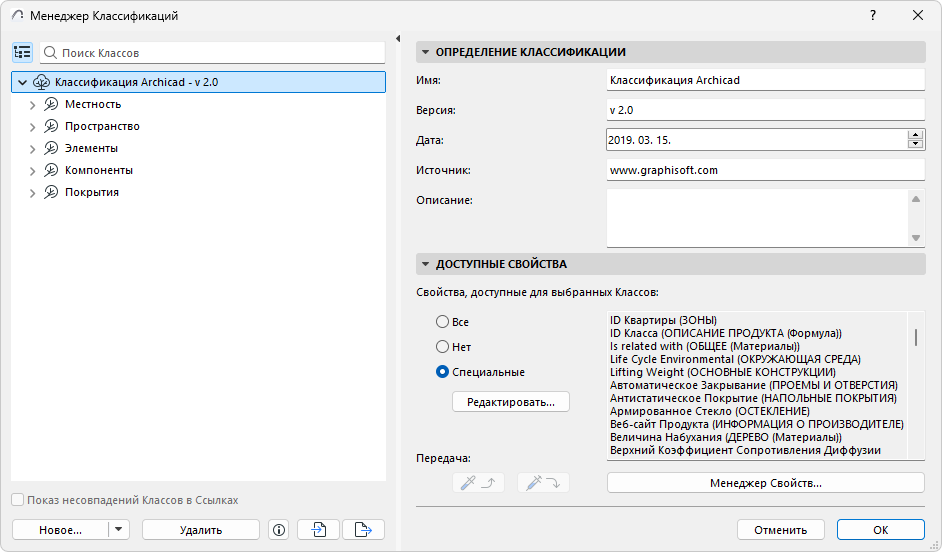Click the import classification icon button

(318, 530)
